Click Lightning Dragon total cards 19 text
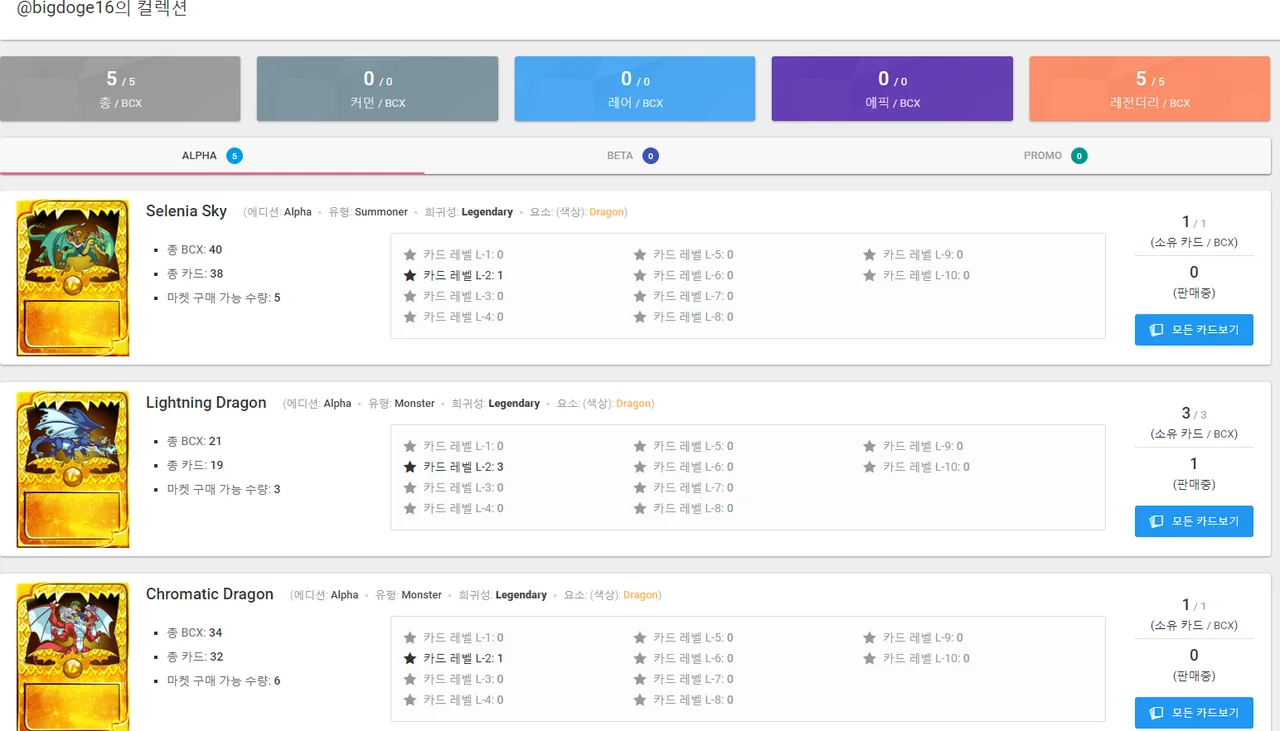This screenshot has width=1280, height=731. (x=195, y=465)
